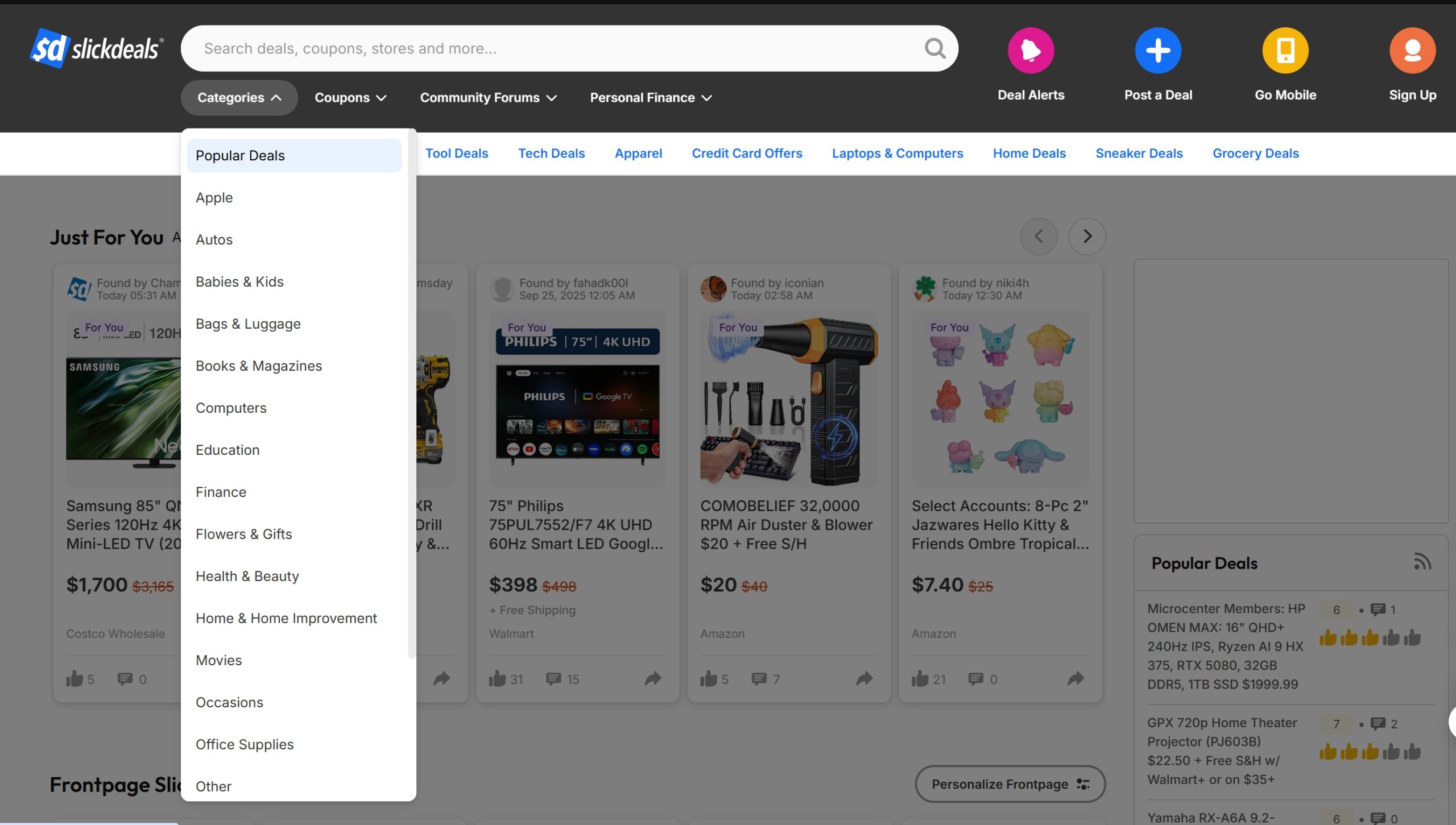Click the Post a Deal plus icon
This screenshot has width=1456, height=825.
[1158, 51]
